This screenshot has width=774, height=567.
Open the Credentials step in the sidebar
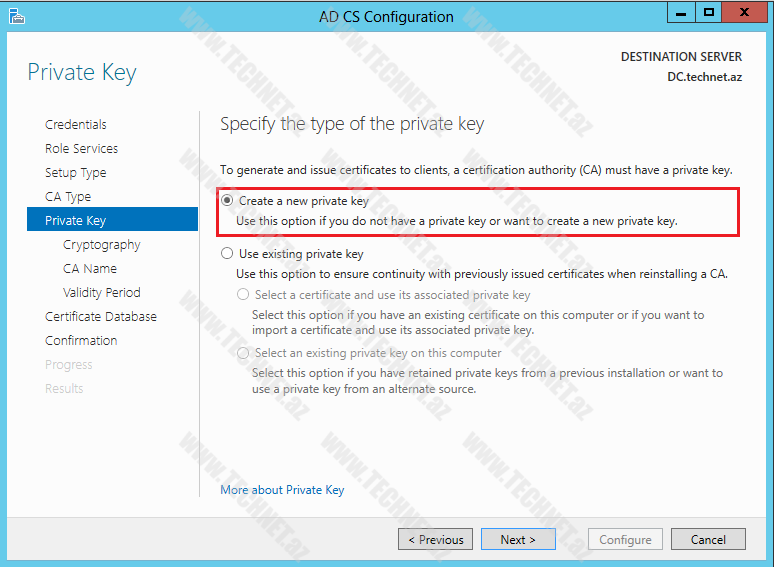tap(76, 125)
